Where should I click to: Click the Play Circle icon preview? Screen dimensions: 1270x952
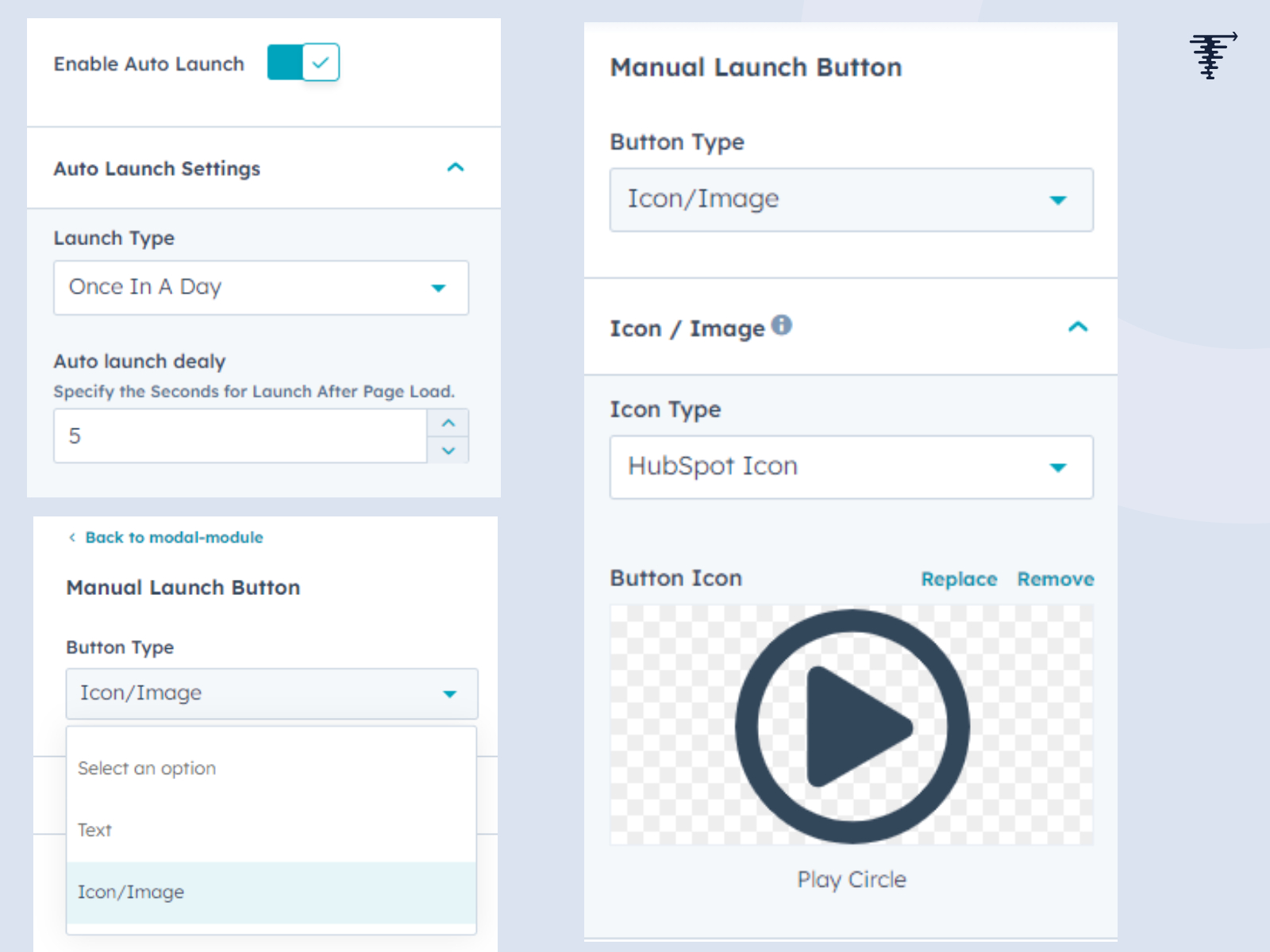tap(851, 726)
